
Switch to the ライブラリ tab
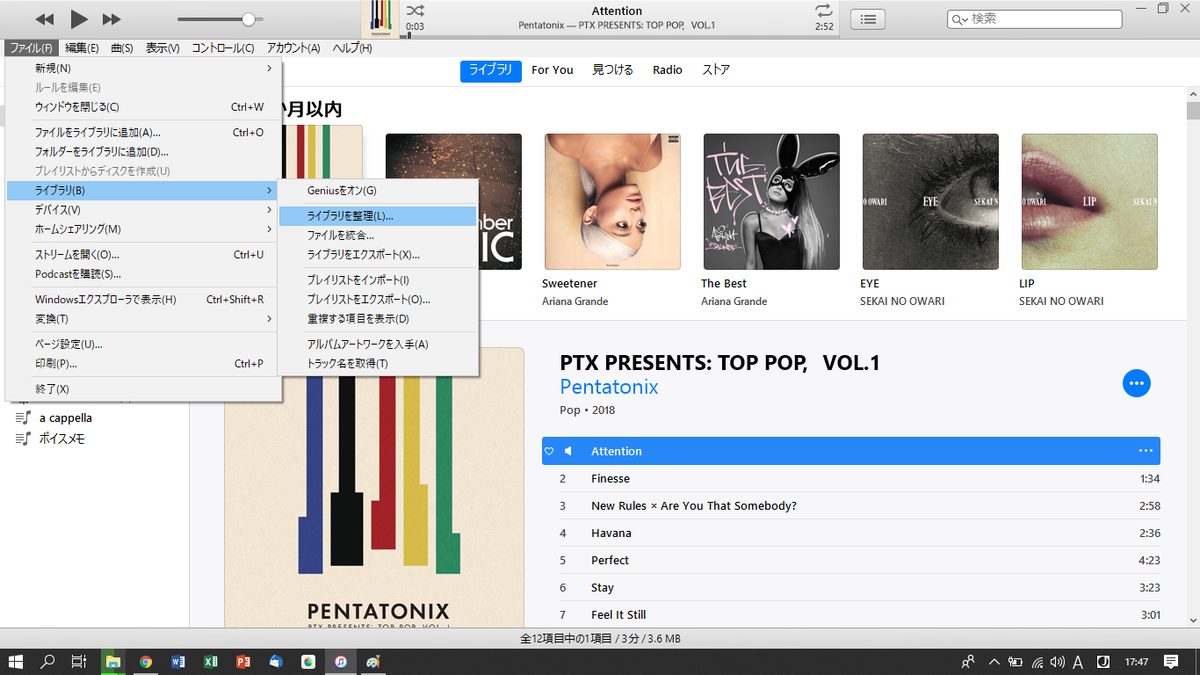click(490, 70)
